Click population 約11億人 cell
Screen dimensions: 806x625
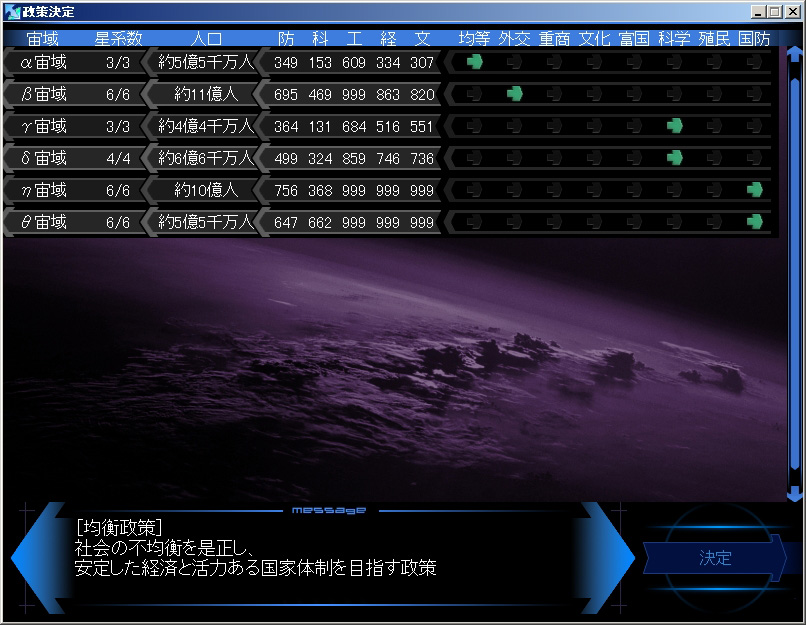coord(206,94)
